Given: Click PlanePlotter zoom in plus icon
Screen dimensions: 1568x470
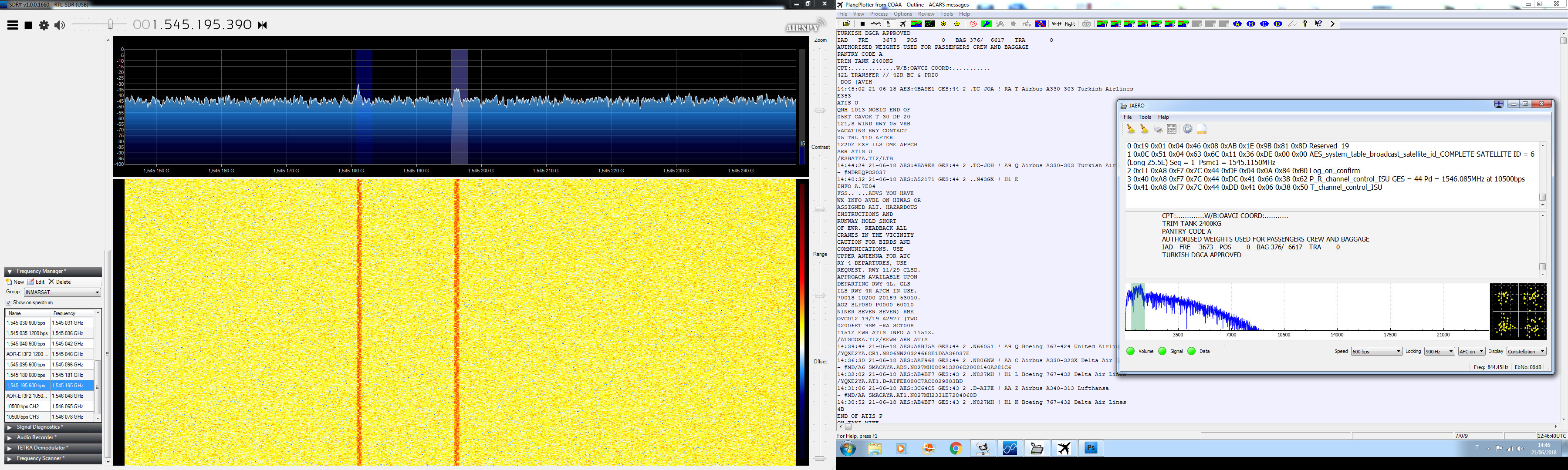Looking at the screenshot, I should pyautogui.click(x=943, y=24).
